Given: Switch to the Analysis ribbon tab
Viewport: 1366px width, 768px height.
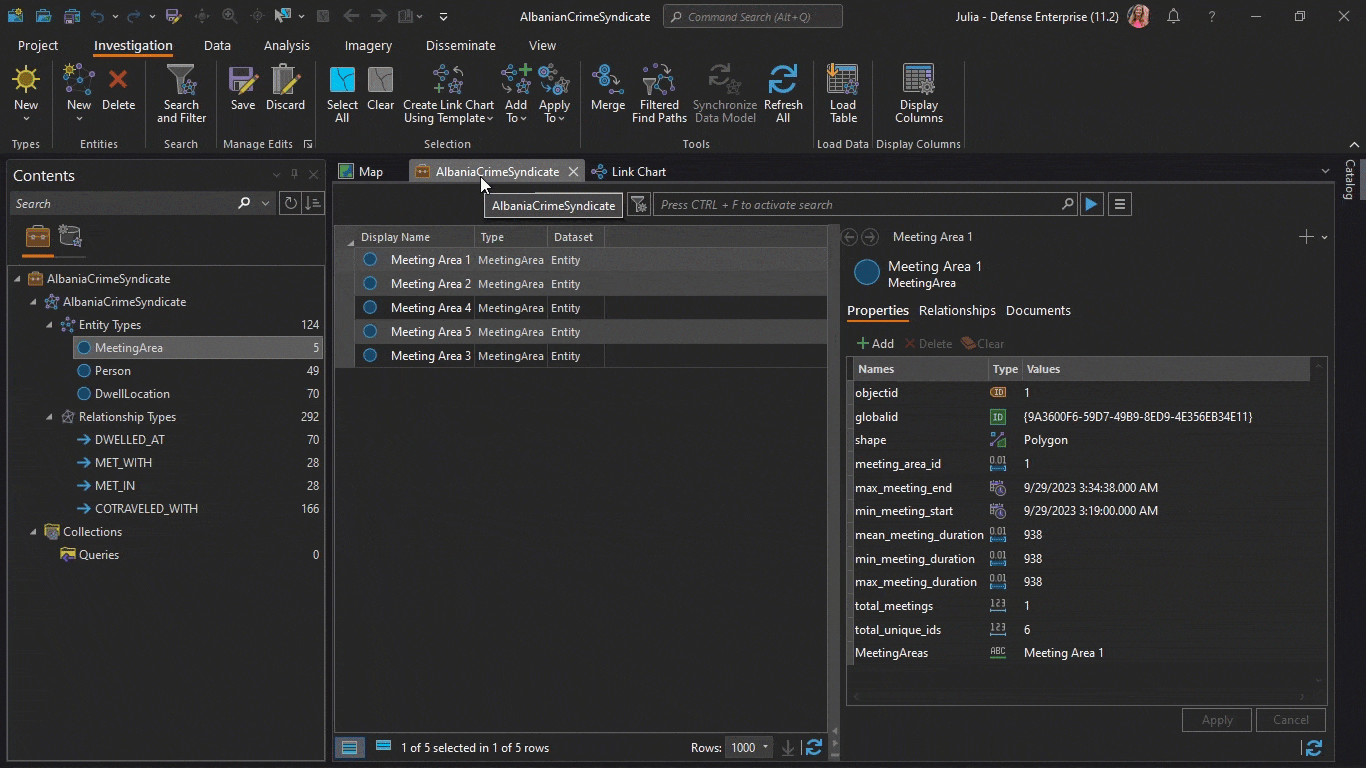Looking at the screenshot, I should (286, 45).
